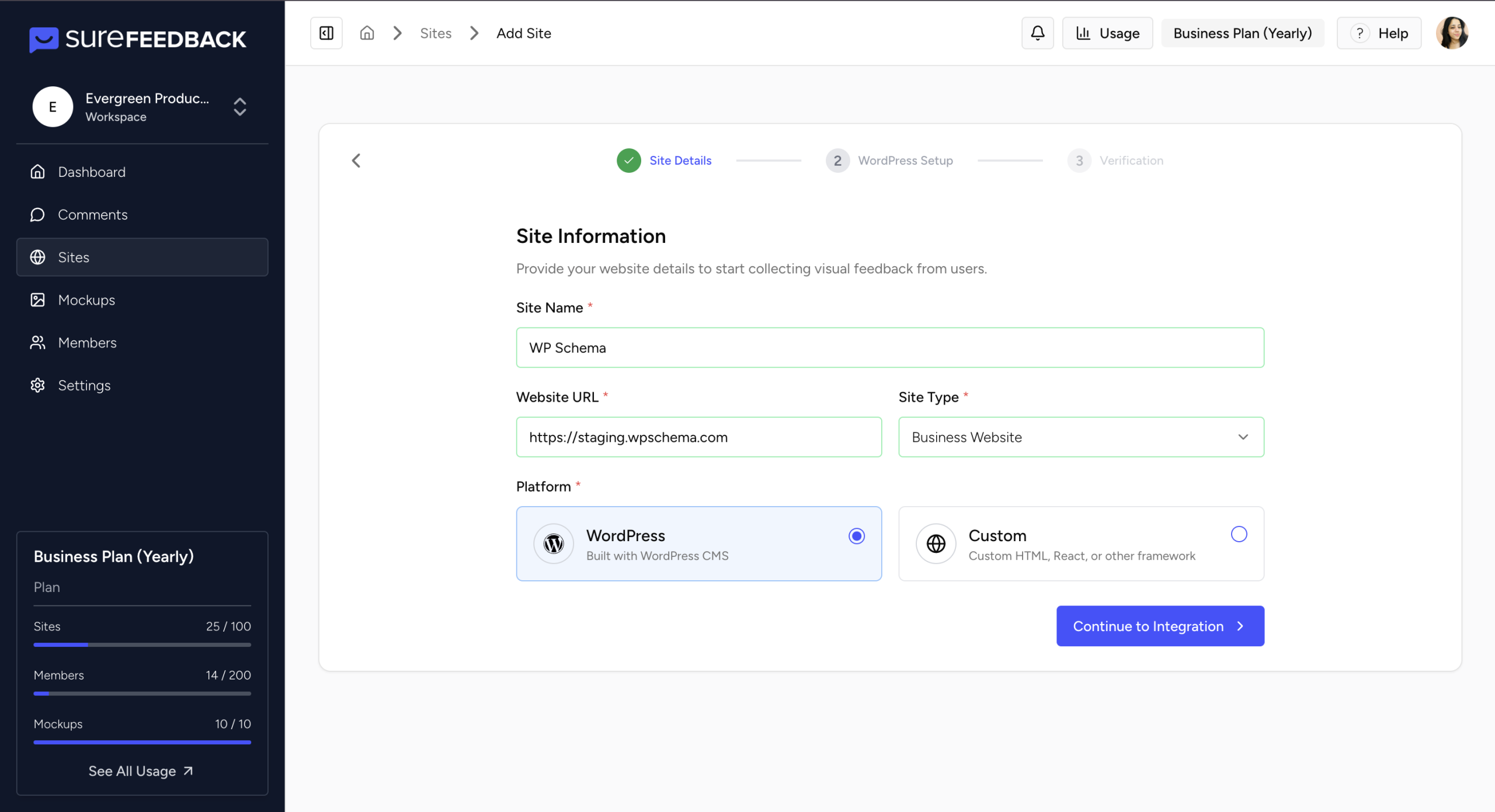Select Sites in the sidebar navigation
This screenshot has width=1495, height=812.
click(x=74, y=257)
